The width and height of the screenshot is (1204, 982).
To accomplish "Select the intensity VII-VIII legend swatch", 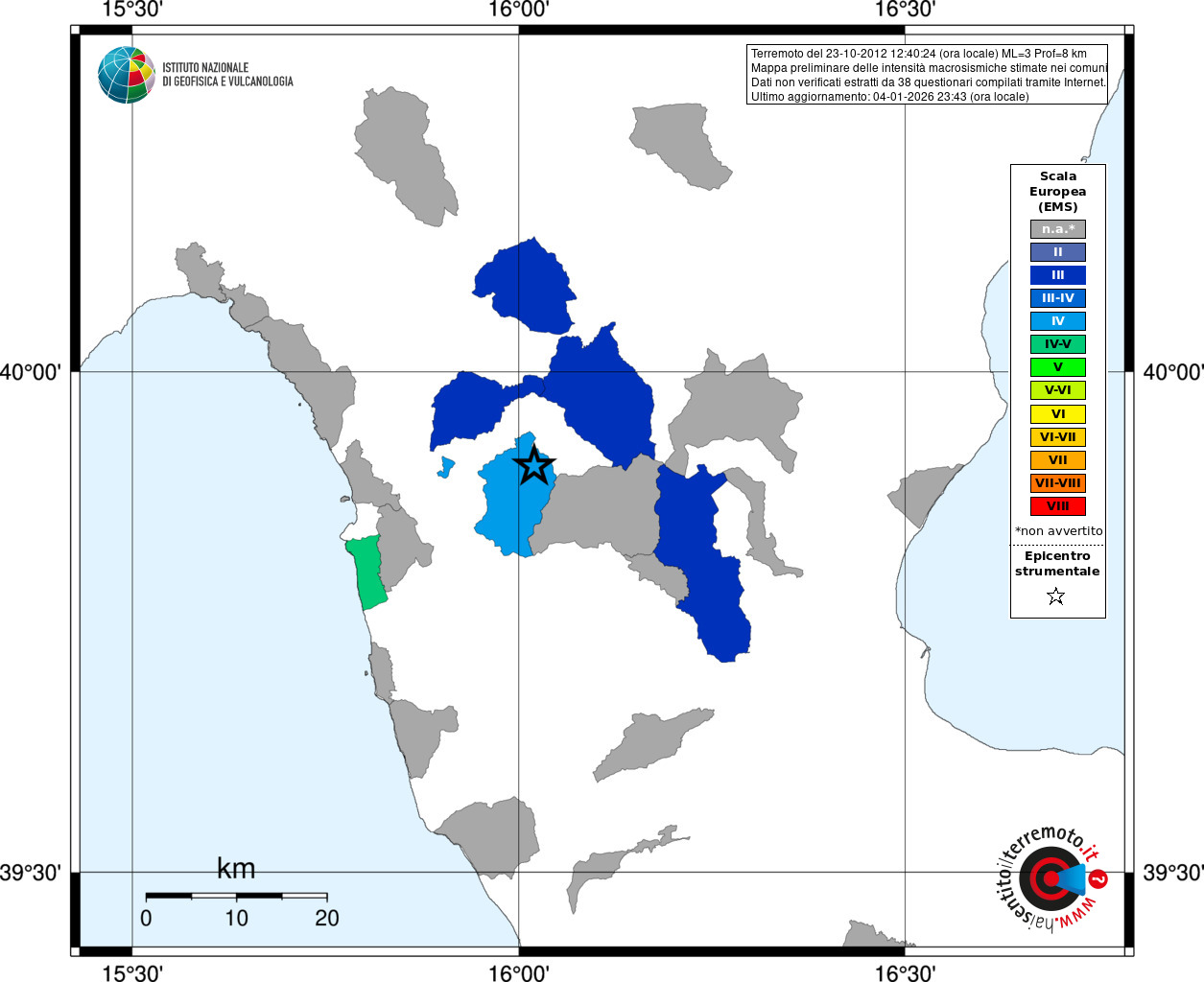I will coord(1058,483).
